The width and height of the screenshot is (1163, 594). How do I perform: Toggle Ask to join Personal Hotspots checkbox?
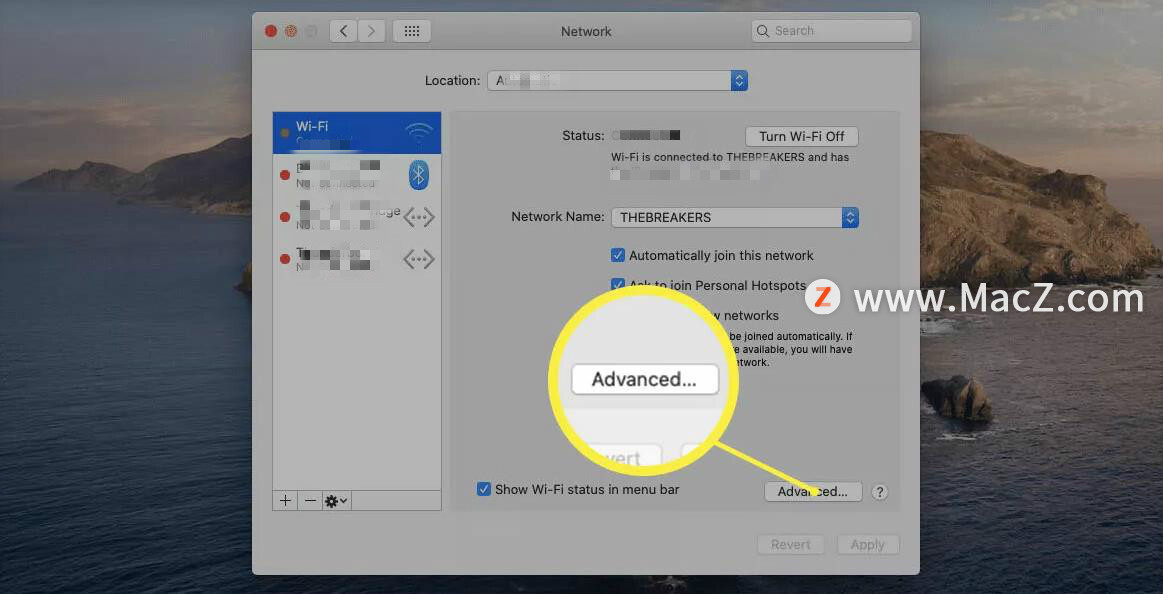[617, 285]
